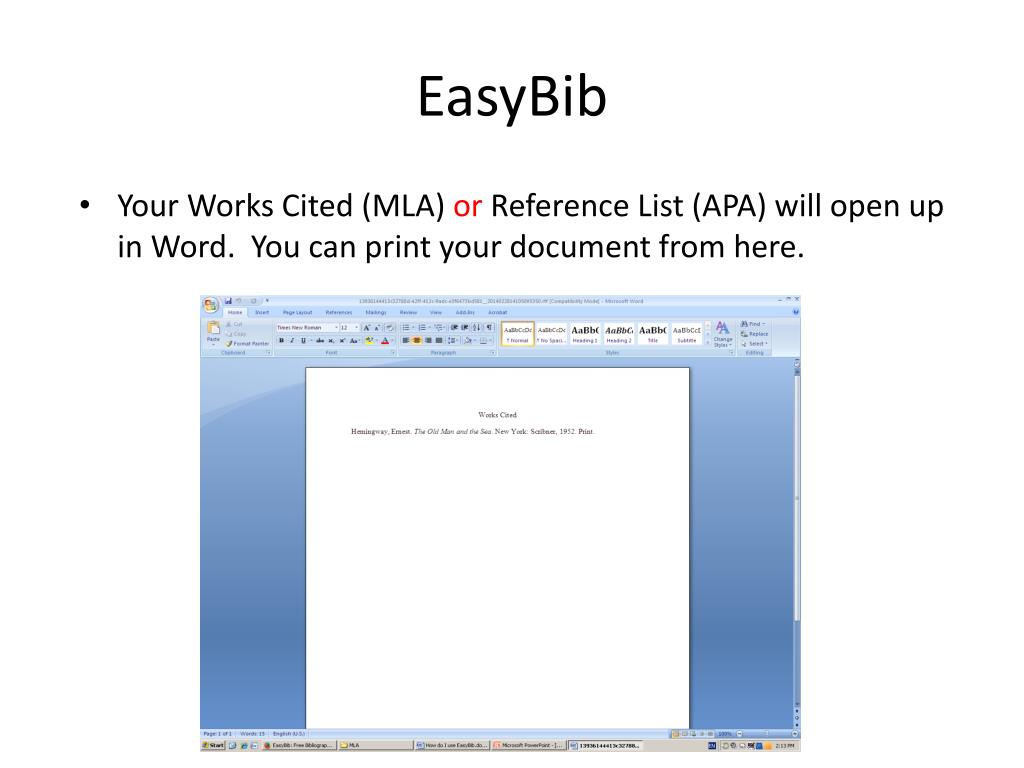The width and height of the screenshot is (1024, 768).
Task: Apply the Normal style
Action: (518, 334)
